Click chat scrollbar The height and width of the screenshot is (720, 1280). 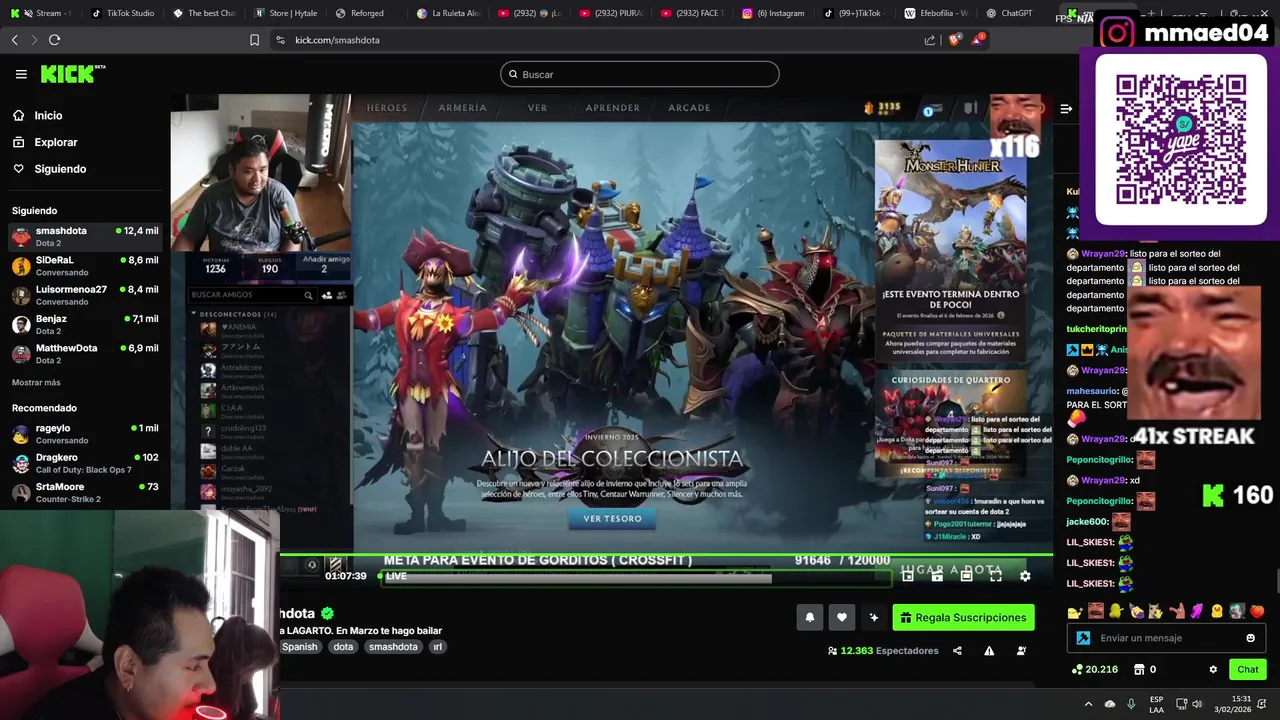coord(1276,581)
